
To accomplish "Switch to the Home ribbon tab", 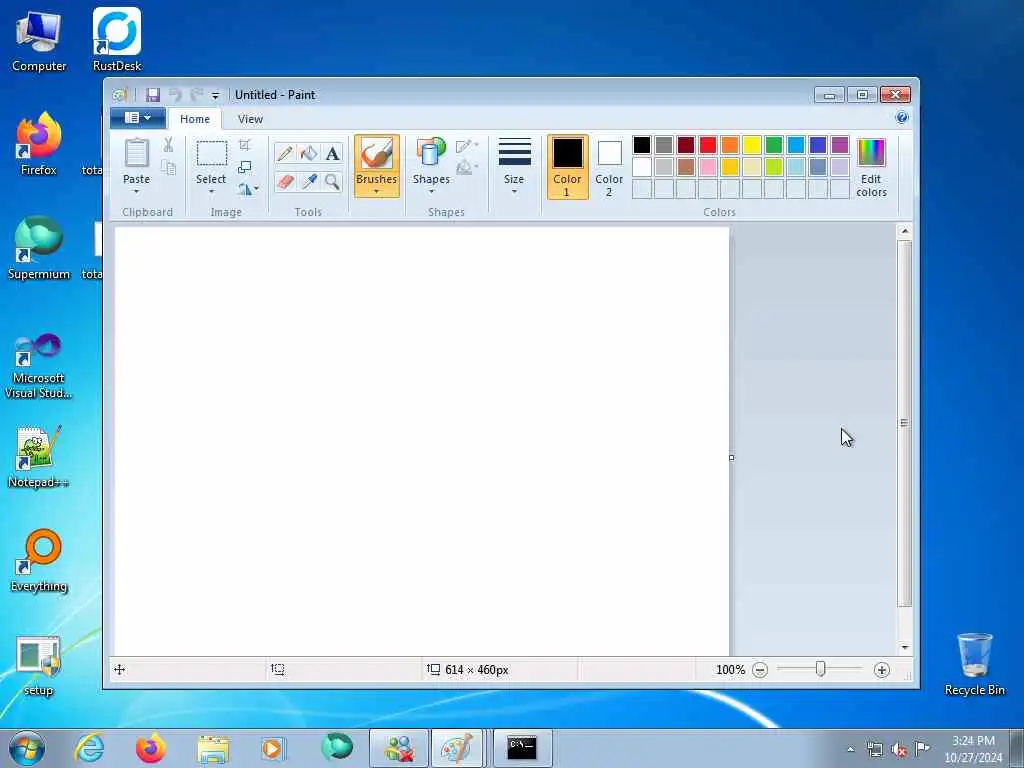I will (195, 120).
